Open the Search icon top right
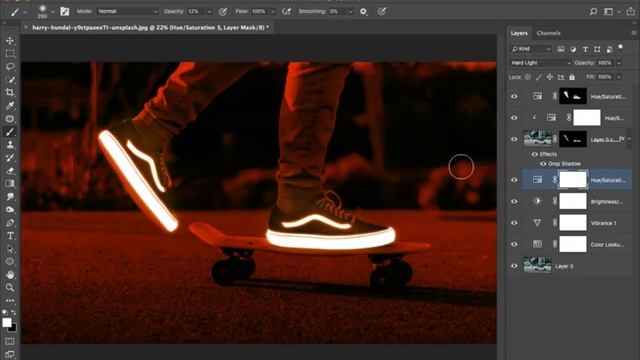The width and height of the screenshot is (640, 360). pyautogui.click(x=593, y=11)
